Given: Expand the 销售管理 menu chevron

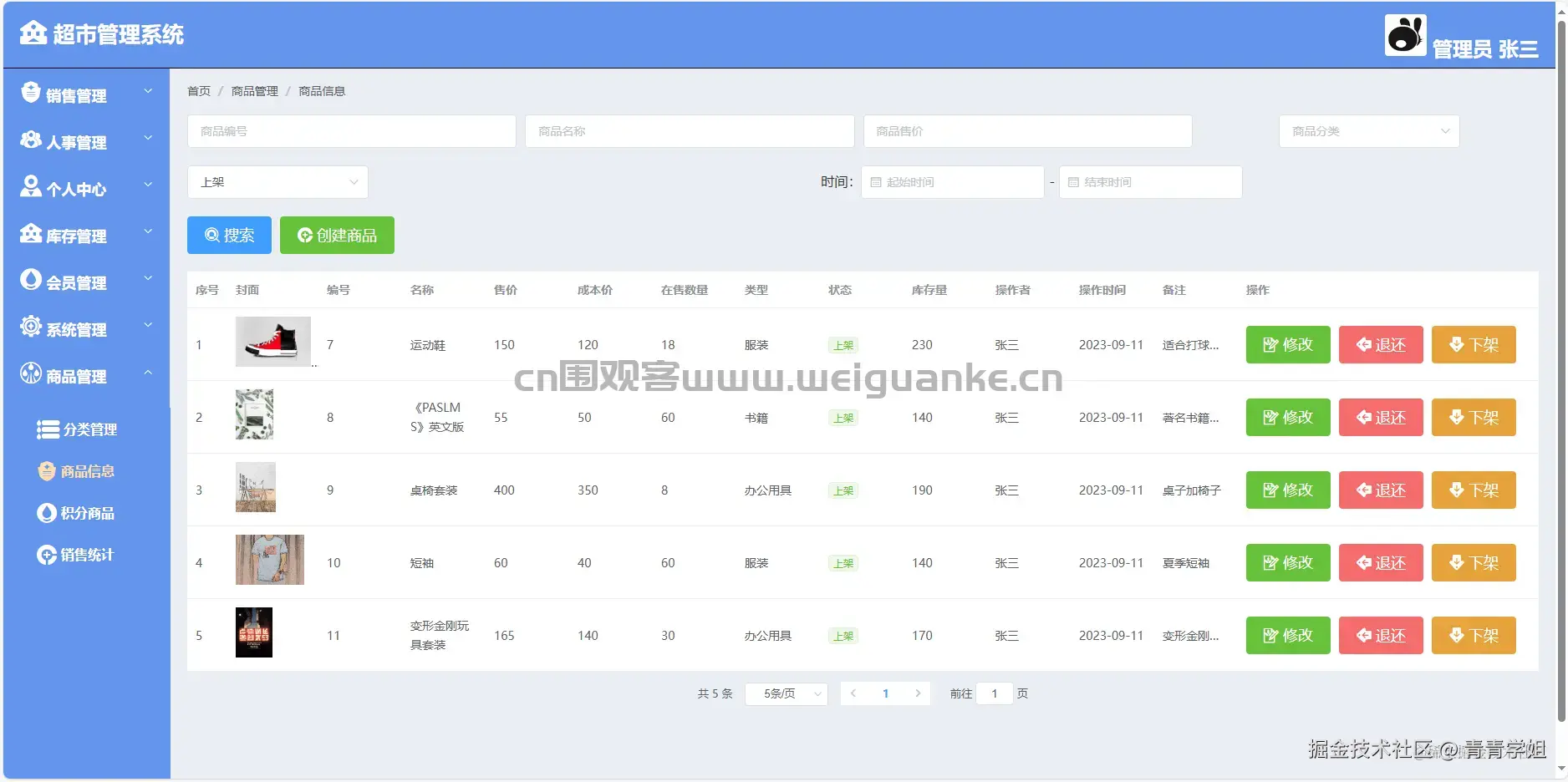Looking at the screenshot, I should click(148, 91).
